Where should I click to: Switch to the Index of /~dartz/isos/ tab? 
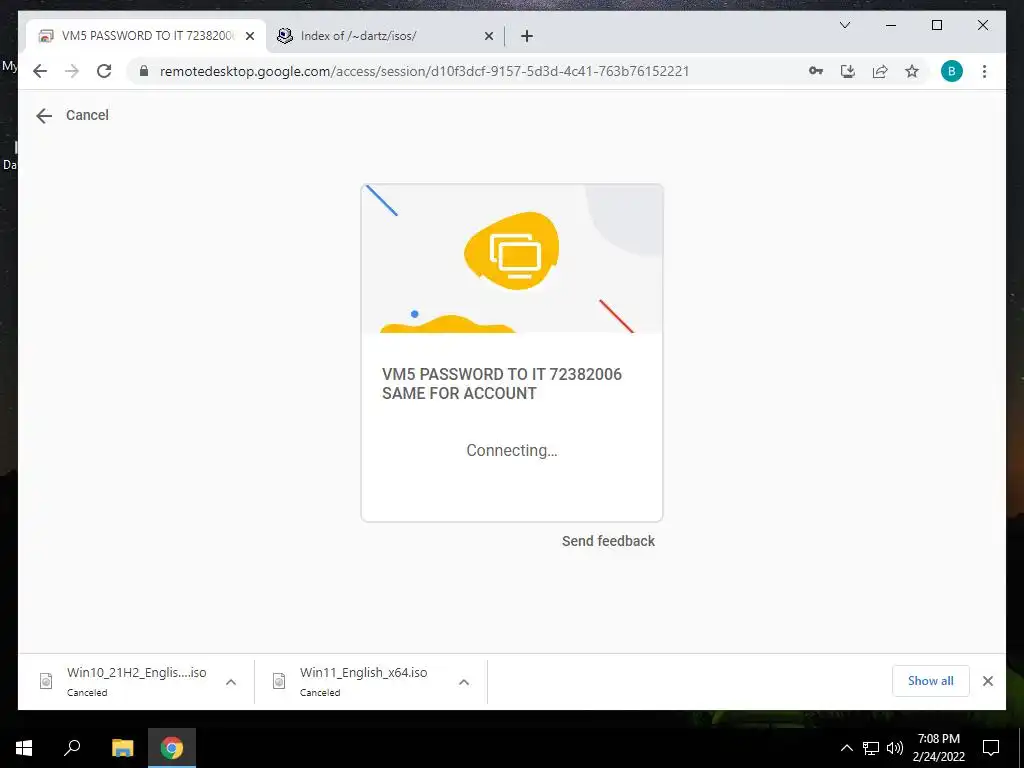click(x=385, y=36)
